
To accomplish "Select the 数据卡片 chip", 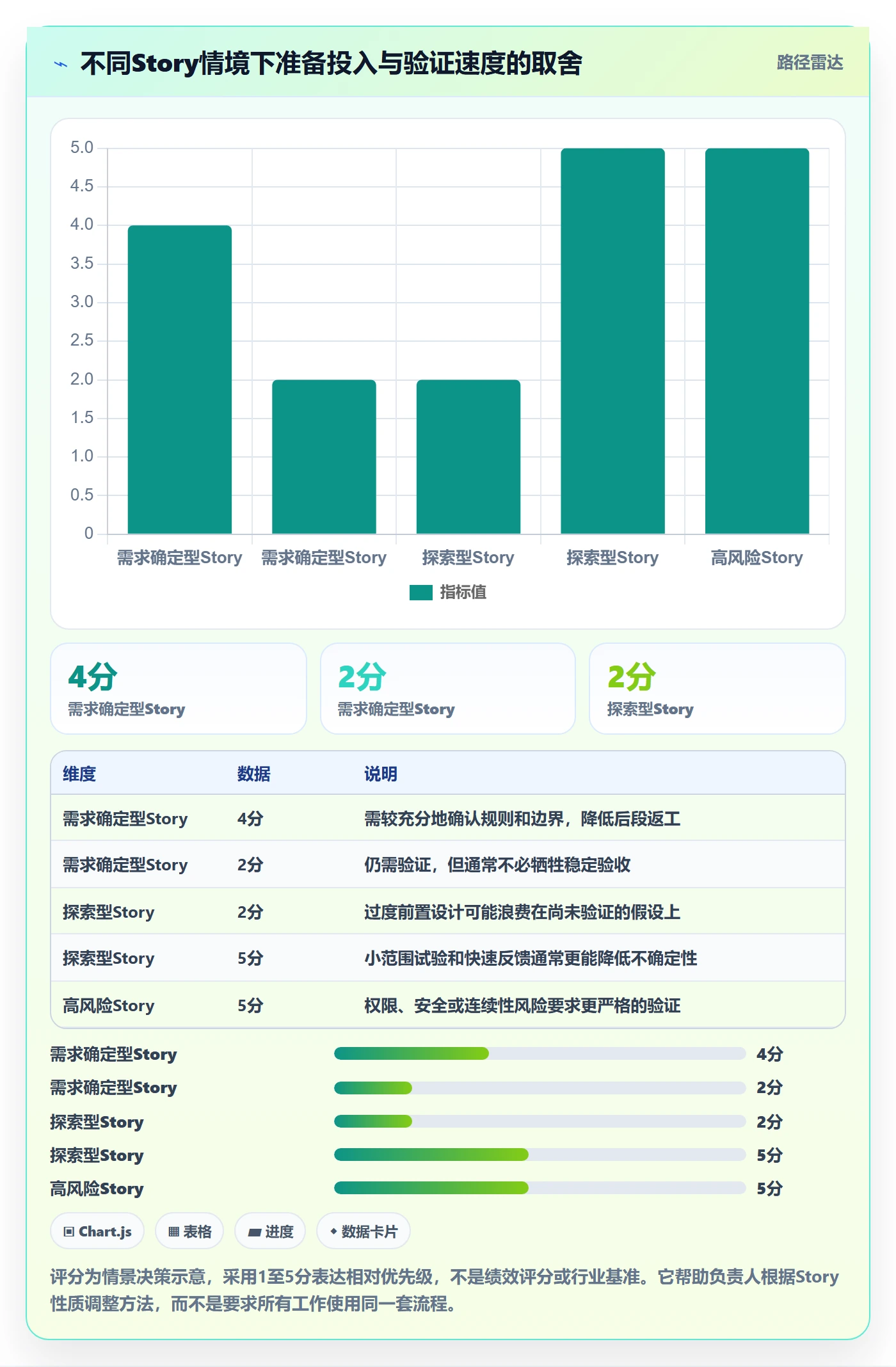I will coord(364,1231).
